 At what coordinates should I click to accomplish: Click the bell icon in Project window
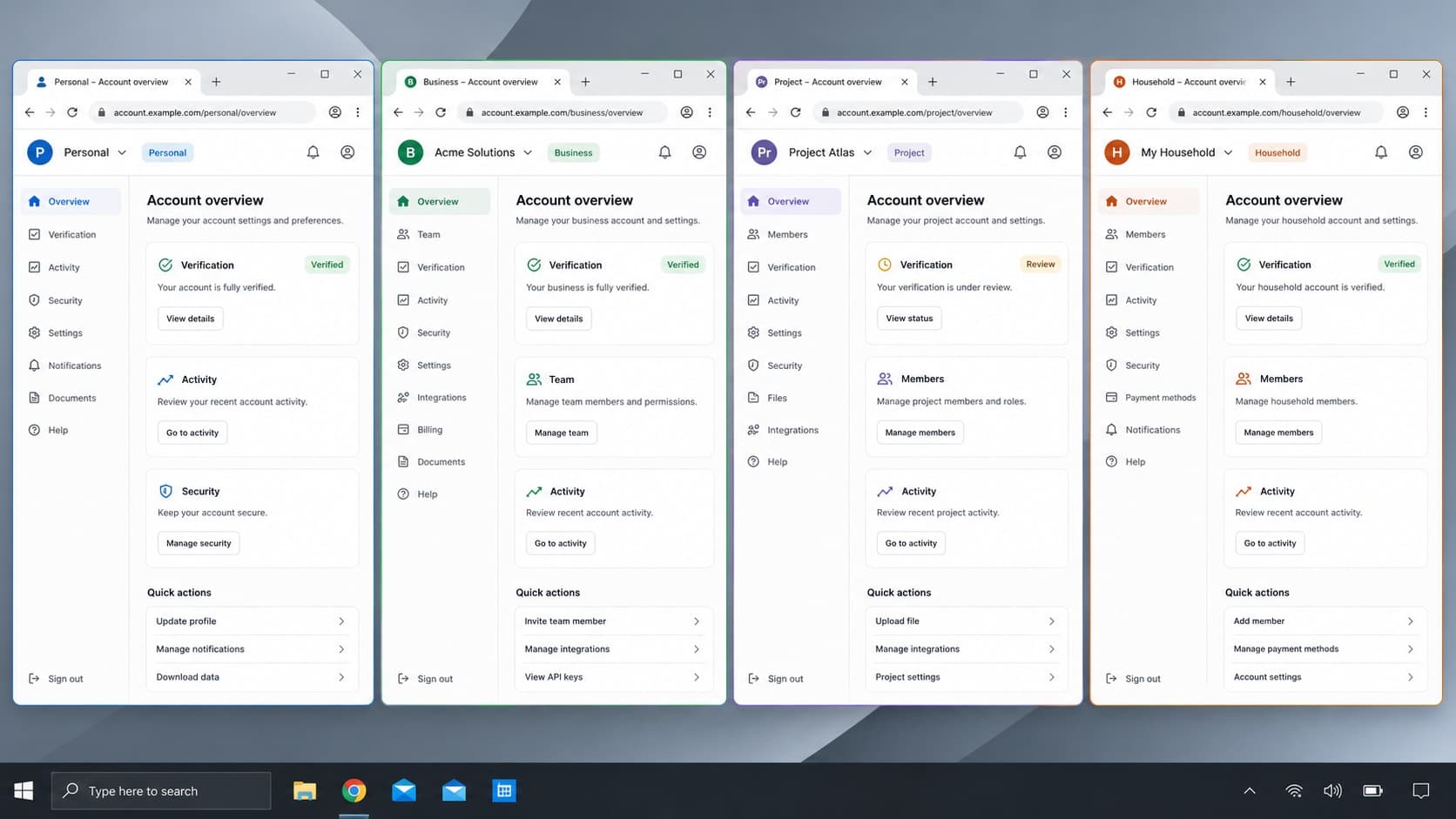coord(1020,152)
